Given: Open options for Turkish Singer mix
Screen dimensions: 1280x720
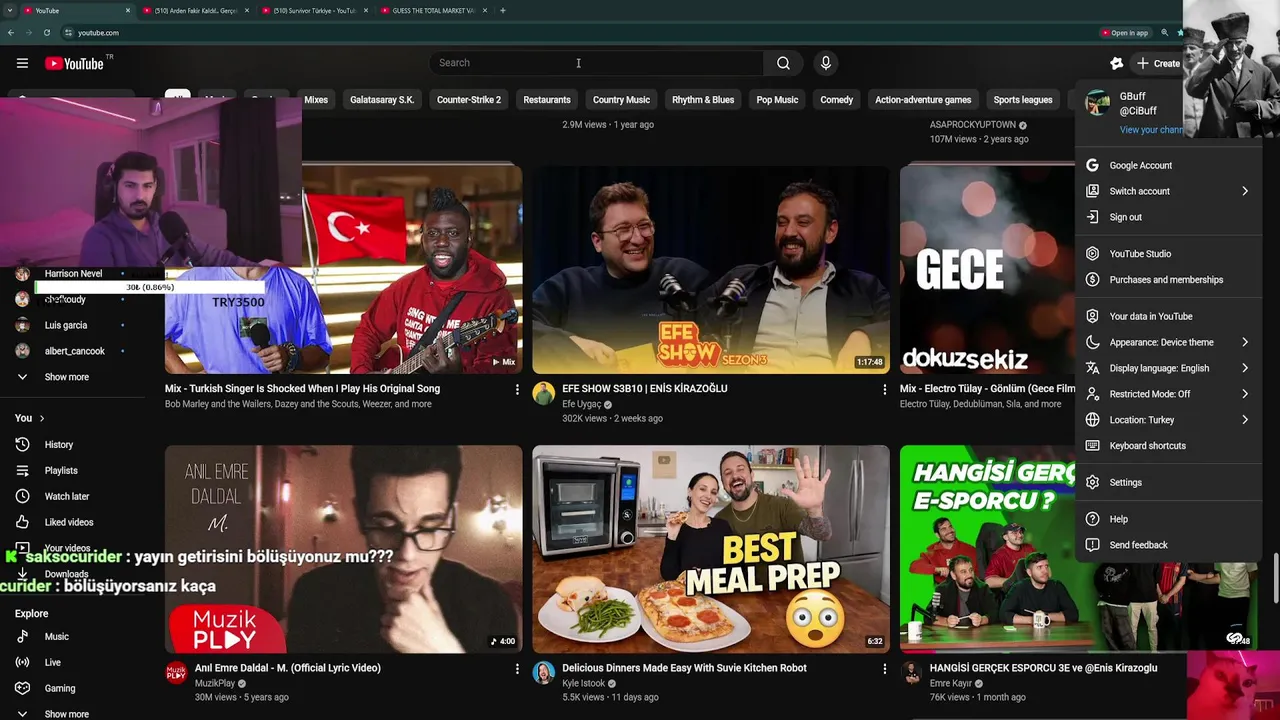Looking at the screenshot, I should pyautogui.click(x=517, y=389).
